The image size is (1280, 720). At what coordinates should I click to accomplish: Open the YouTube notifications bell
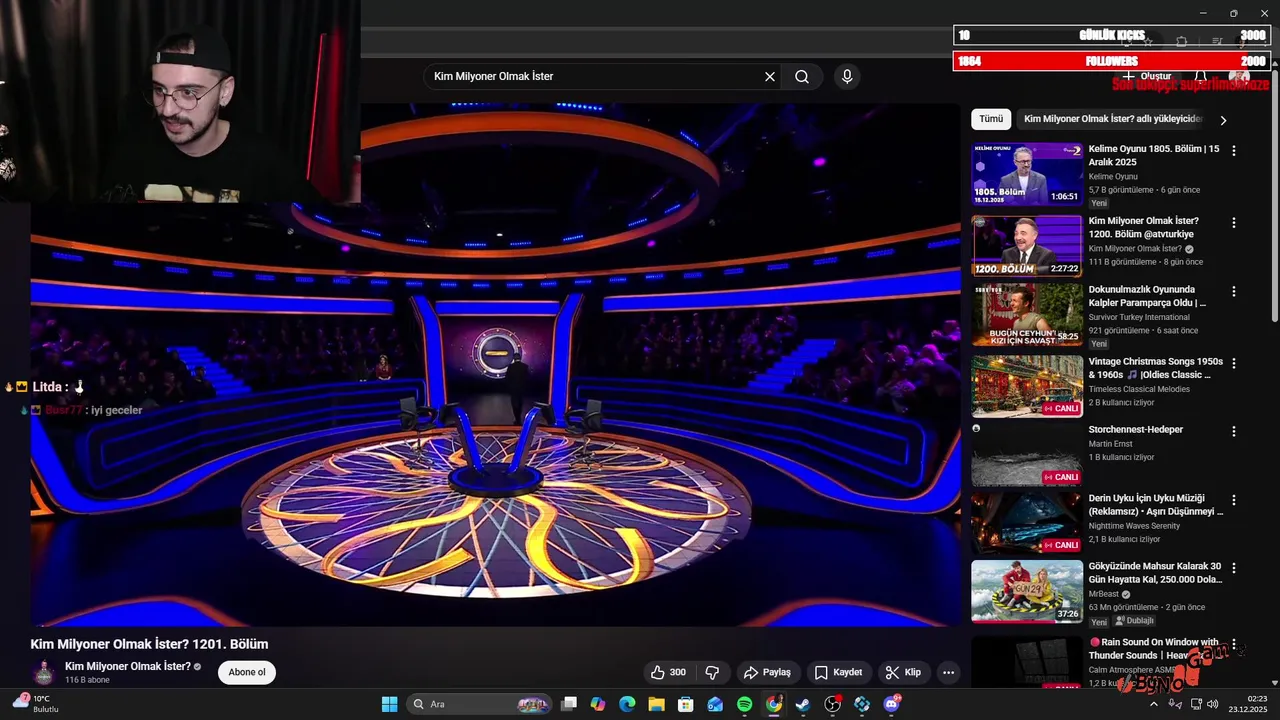click(x=1200, y=76)
